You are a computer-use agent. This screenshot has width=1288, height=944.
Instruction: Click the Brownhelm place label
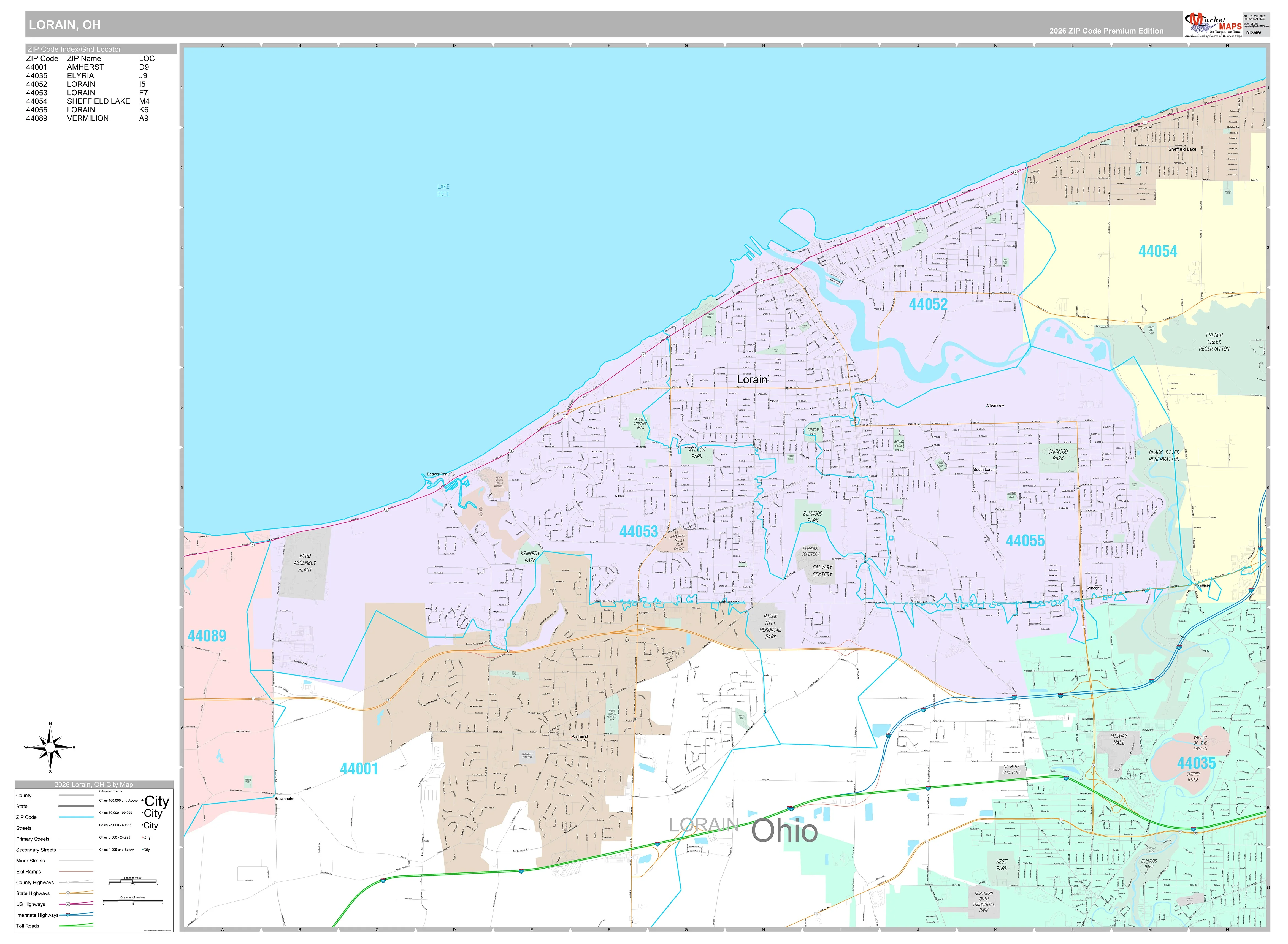click(x=284, y=799)
